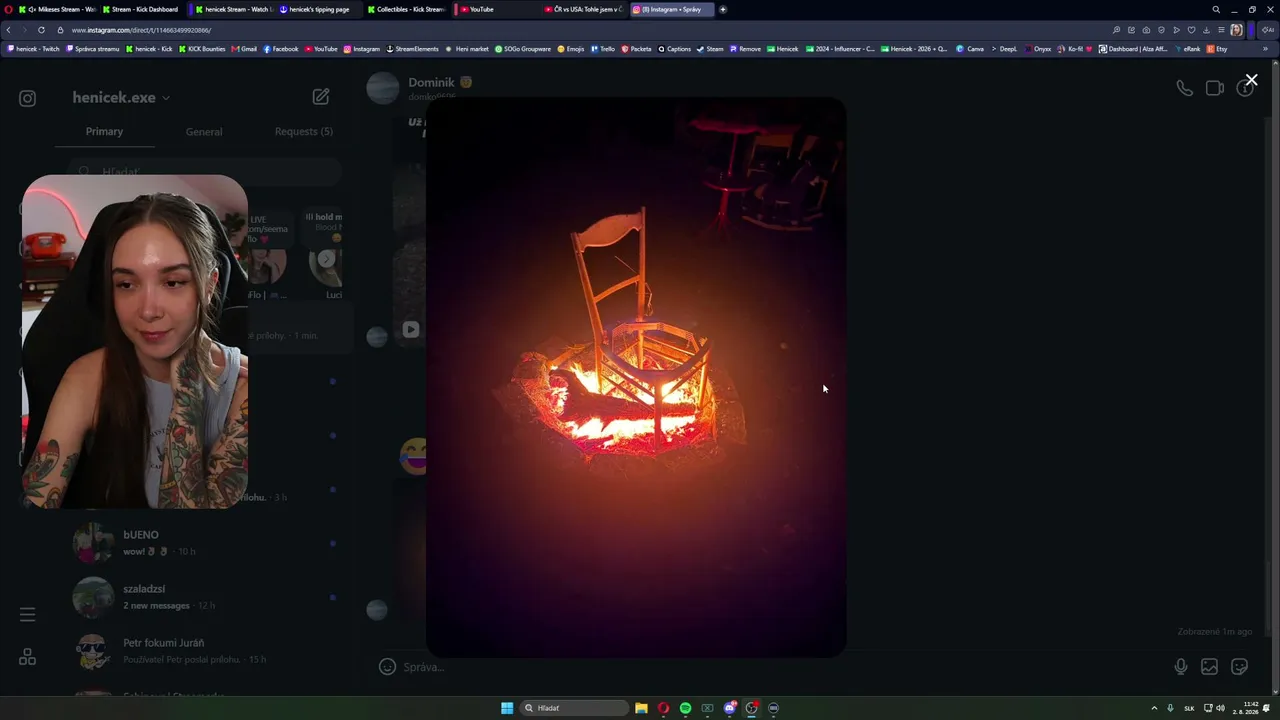The height and width of the screenshot is (720, 1280).
Task: Open Discord from the taskbar
Action: click(x=729, y=708)
